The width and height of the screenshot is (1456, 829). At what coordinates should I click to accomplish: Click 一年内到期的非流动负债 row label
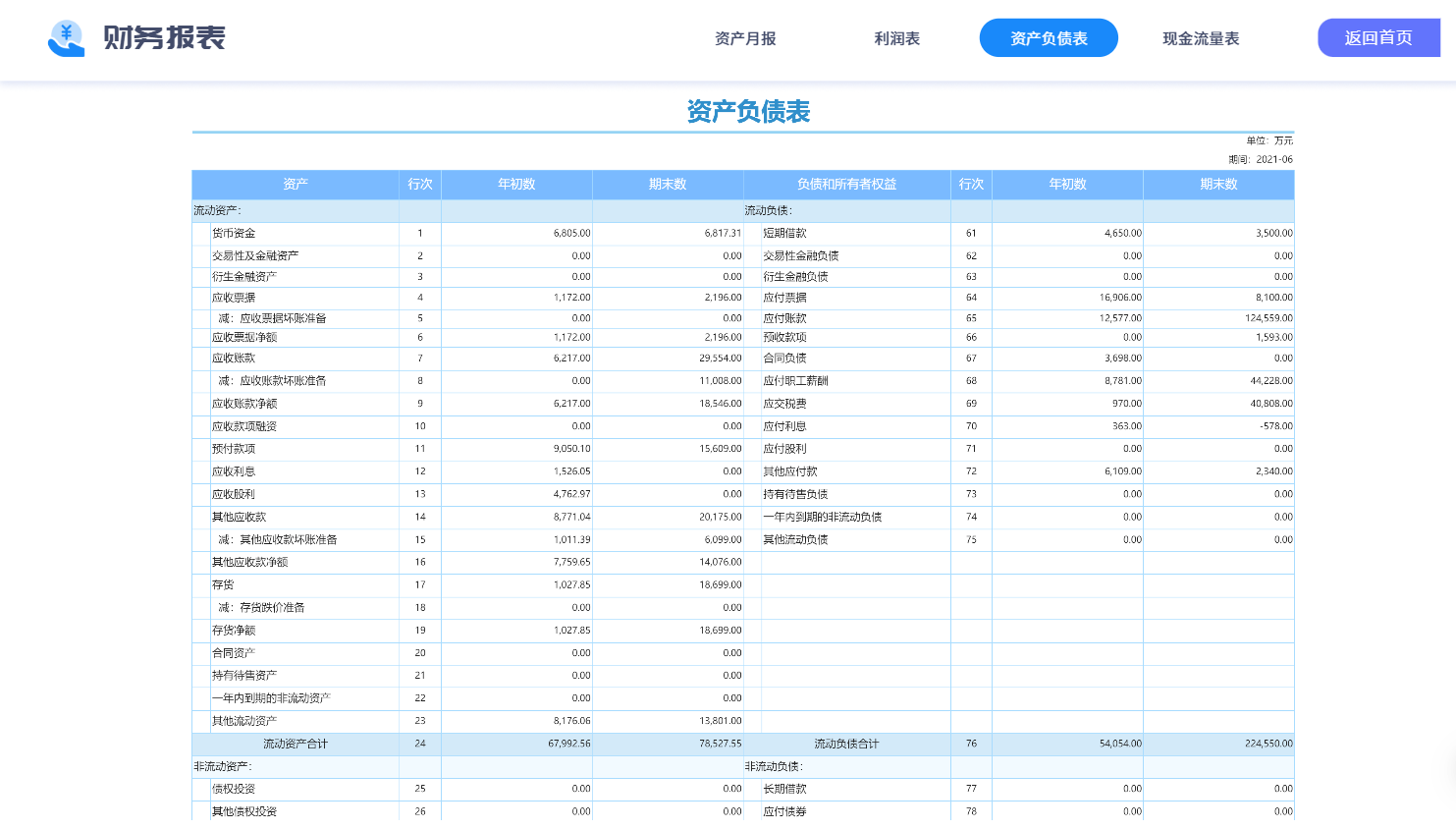(823, 517)
